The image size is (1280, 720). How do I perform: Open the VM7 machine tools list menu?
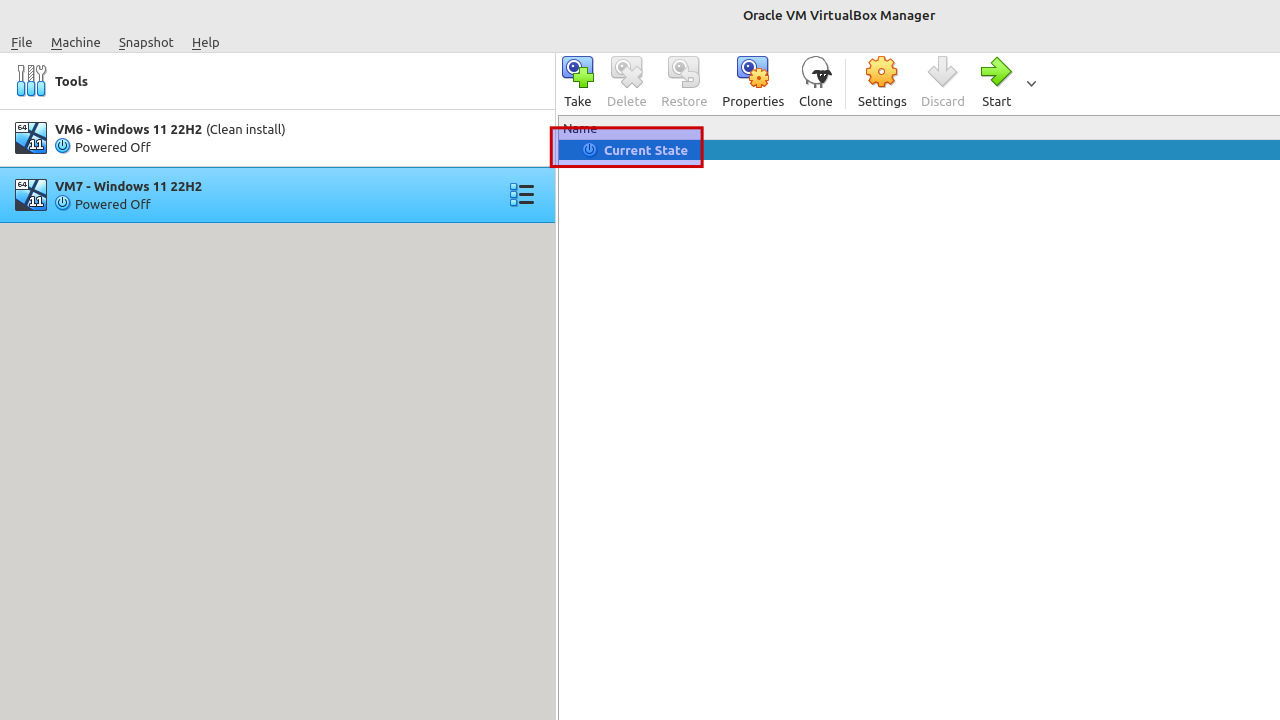(x=522, y=194)
